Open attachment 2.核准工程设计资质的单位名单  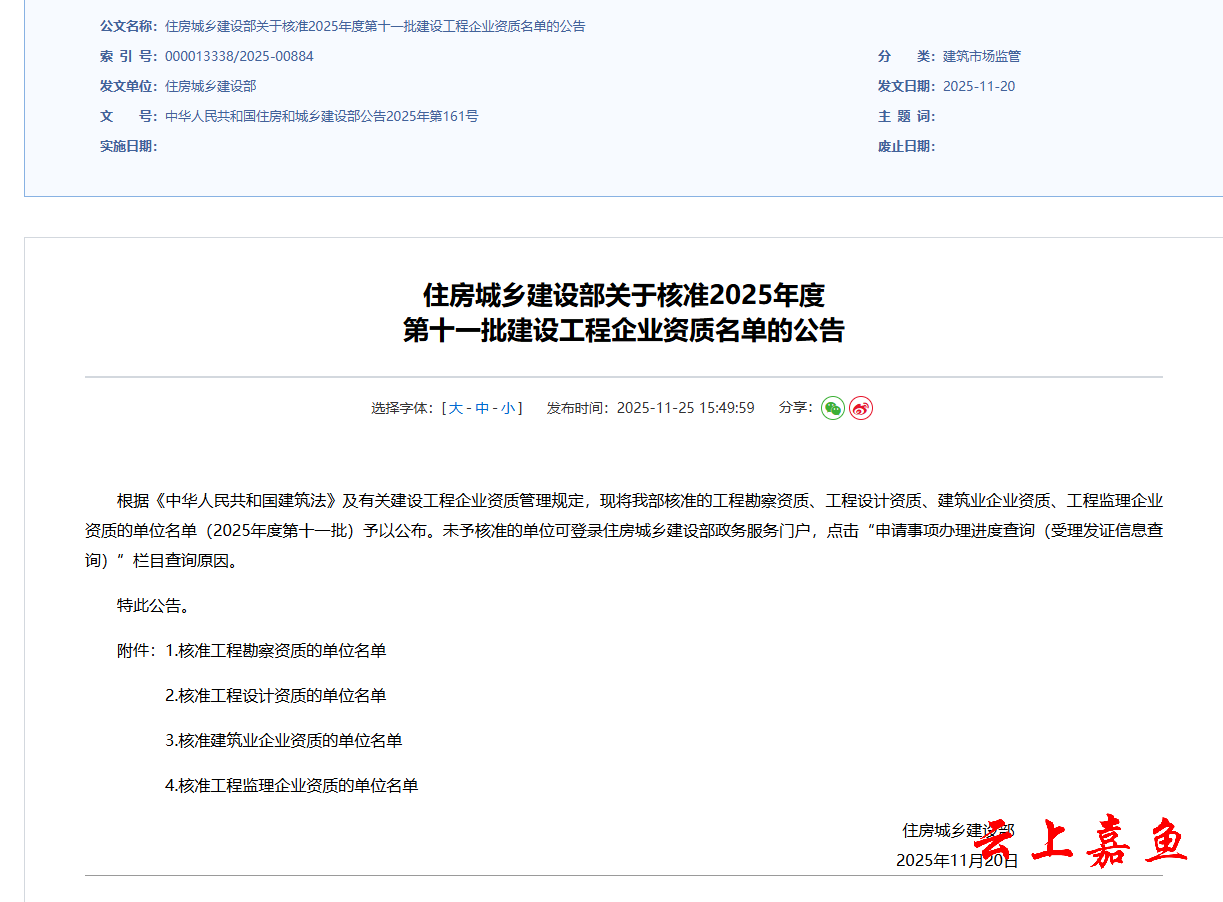pos(276,696)
